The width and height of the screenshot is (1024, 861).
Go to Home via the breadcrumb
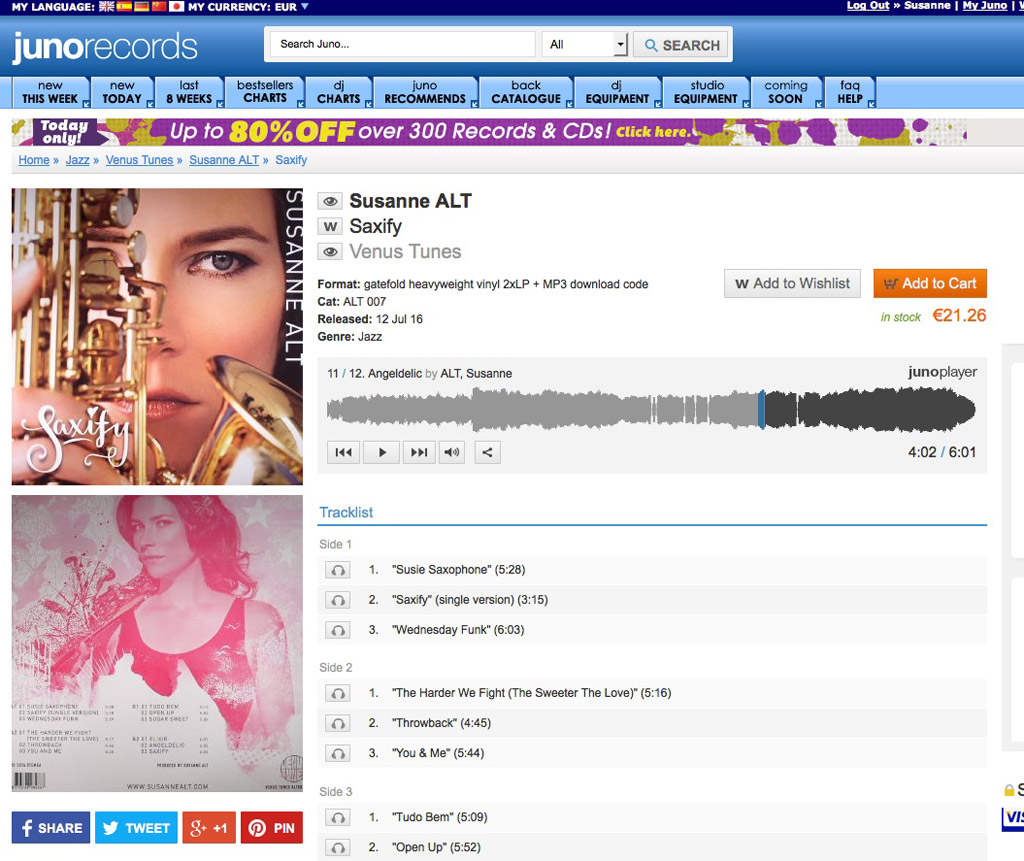(34, 160)
